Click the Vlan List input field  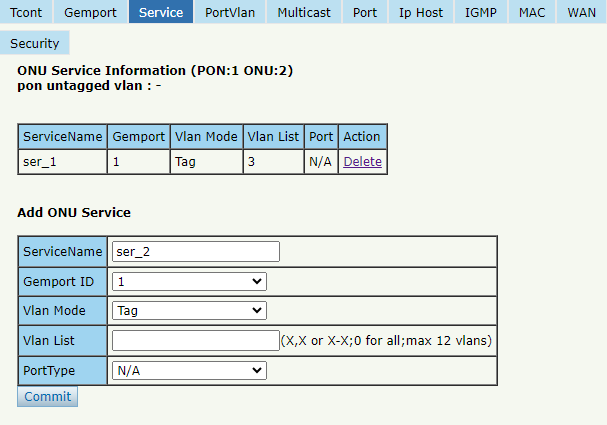click(195, 340)
